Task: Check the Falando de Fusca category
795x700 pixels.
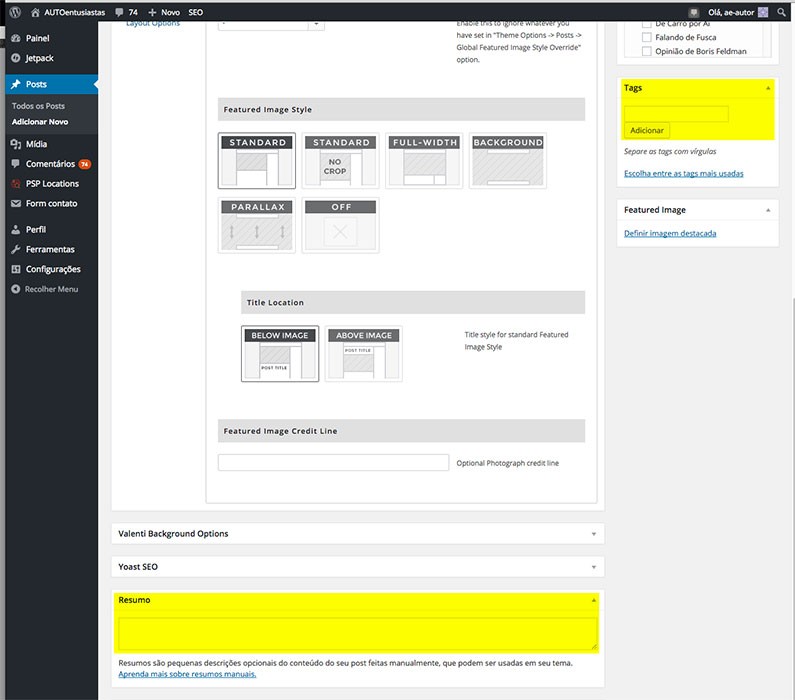Action: tap(647, 38)
